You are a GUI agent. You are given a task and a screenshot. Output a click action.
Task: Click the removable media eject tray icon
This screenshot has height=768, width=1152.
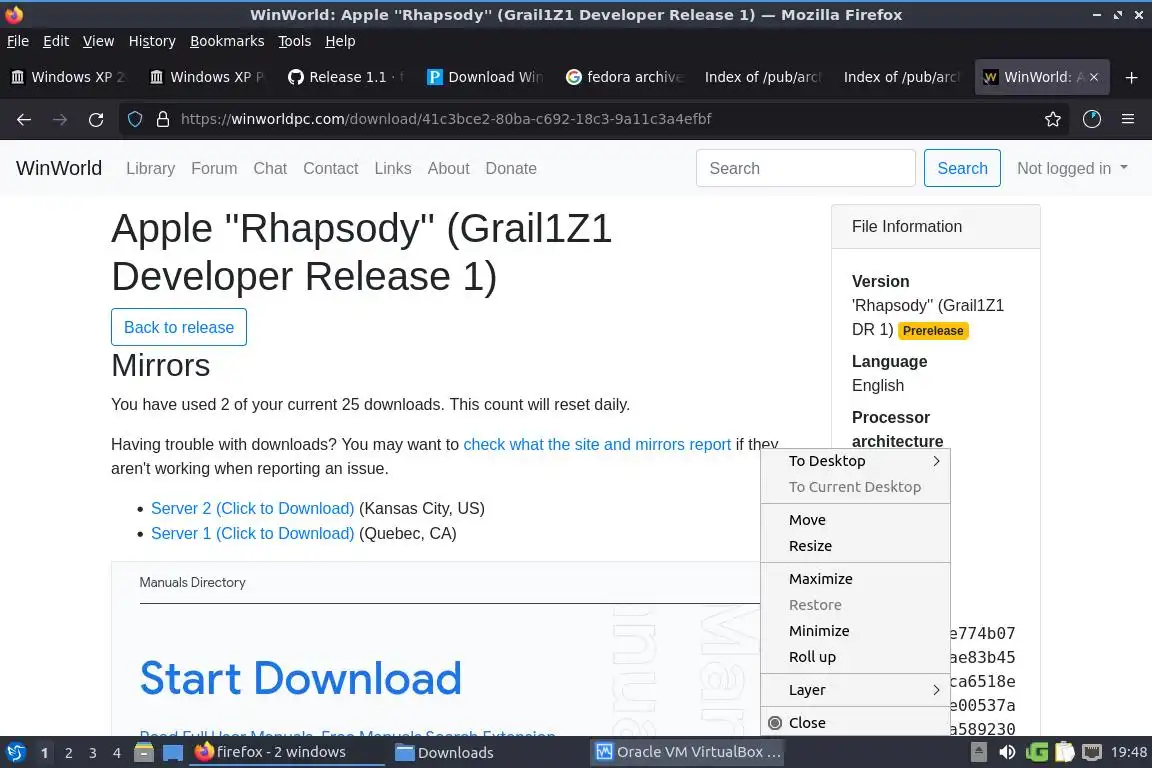click(x=979, y=752)
